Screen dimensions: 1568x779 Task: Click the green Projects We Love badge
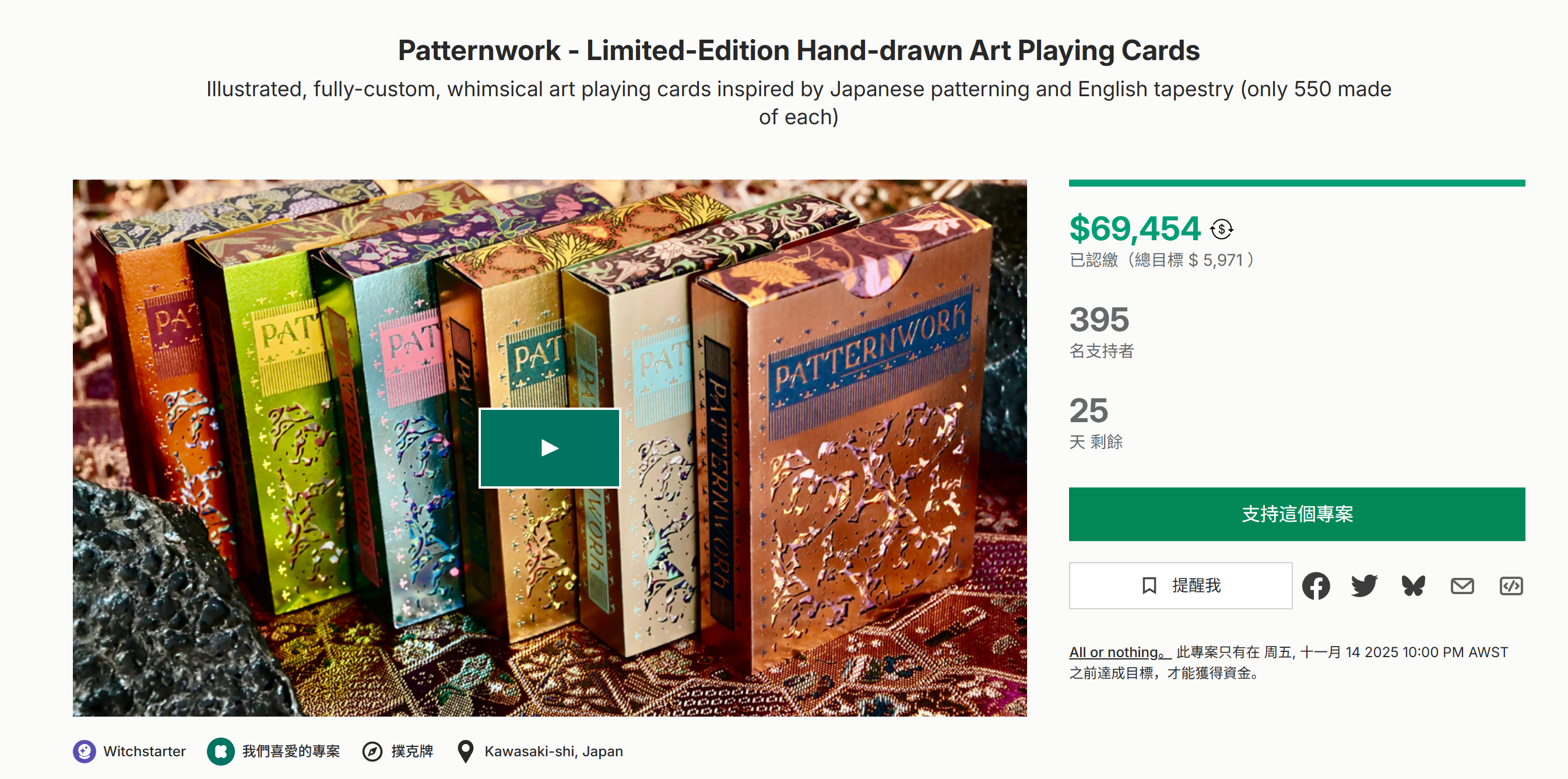tap(220, 751)
